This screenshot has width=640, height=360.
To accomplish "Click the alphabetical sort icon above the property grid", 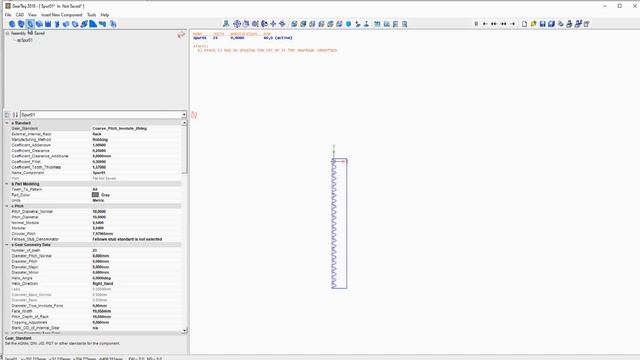I will [x=15, y=115].
